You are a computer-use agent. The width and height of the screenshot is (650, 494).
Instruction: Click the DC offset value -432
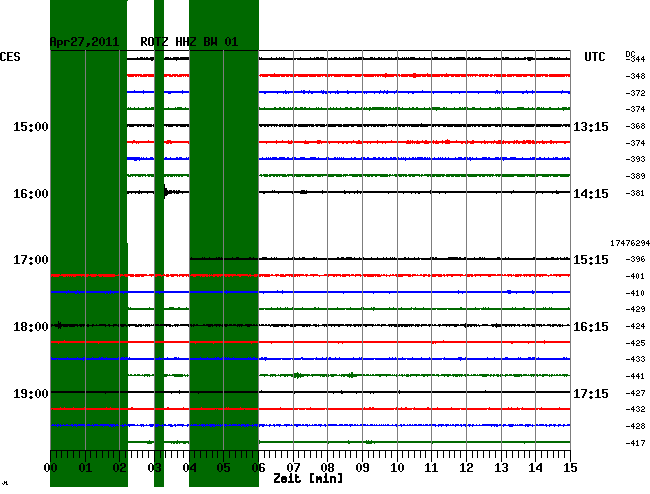(635, 409)
